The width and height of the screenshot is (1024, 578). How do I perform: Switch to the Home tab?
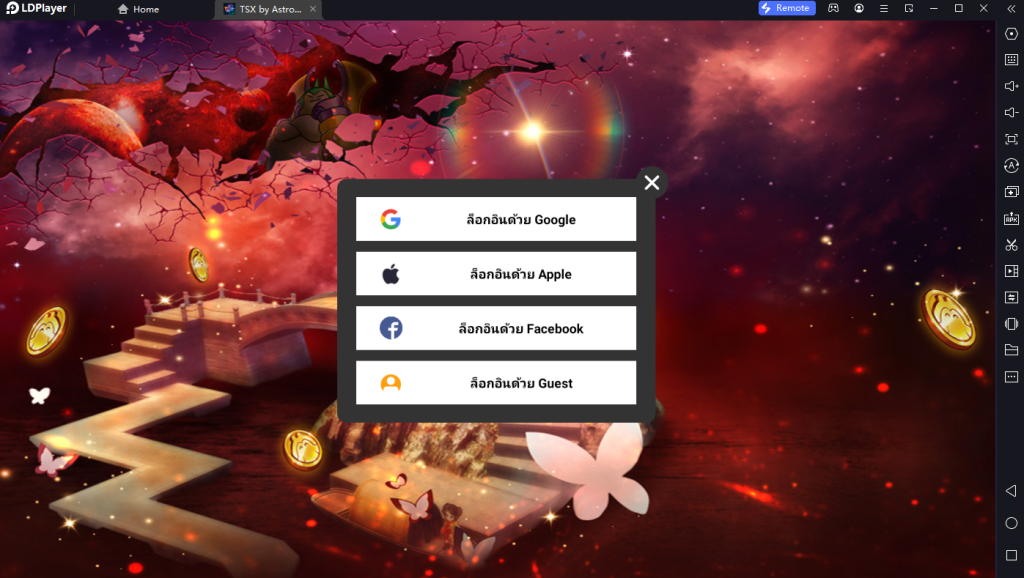pos(138,9)
